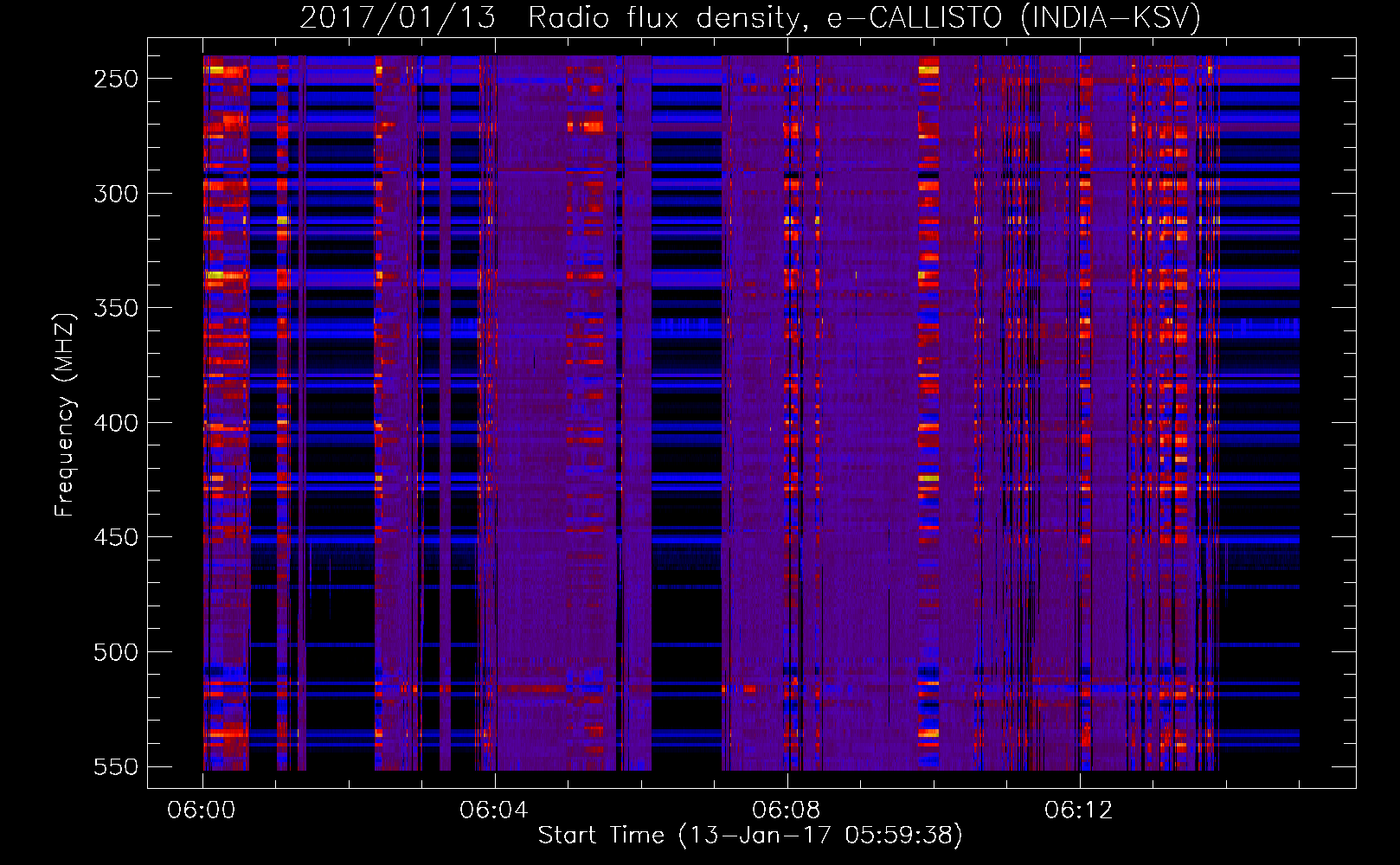Click the 300 frequency tick label
Screen dimensions: 1400x865
pos(115,193)
